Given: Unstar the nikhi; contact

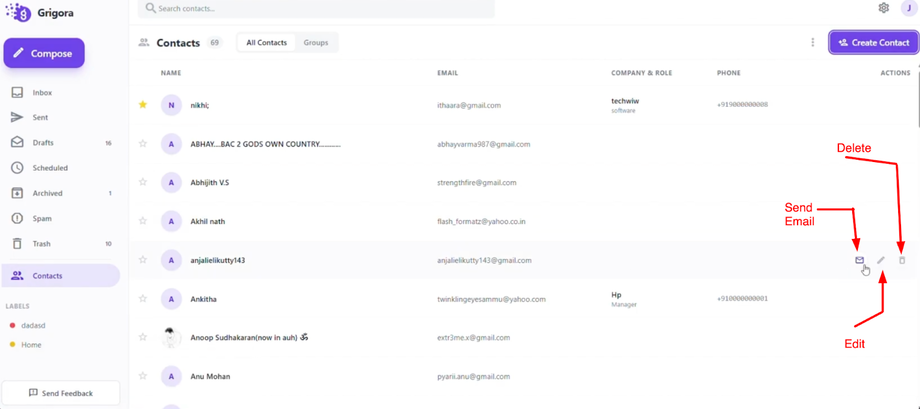Looking at the screenshot, I should (x=142, y=104).
